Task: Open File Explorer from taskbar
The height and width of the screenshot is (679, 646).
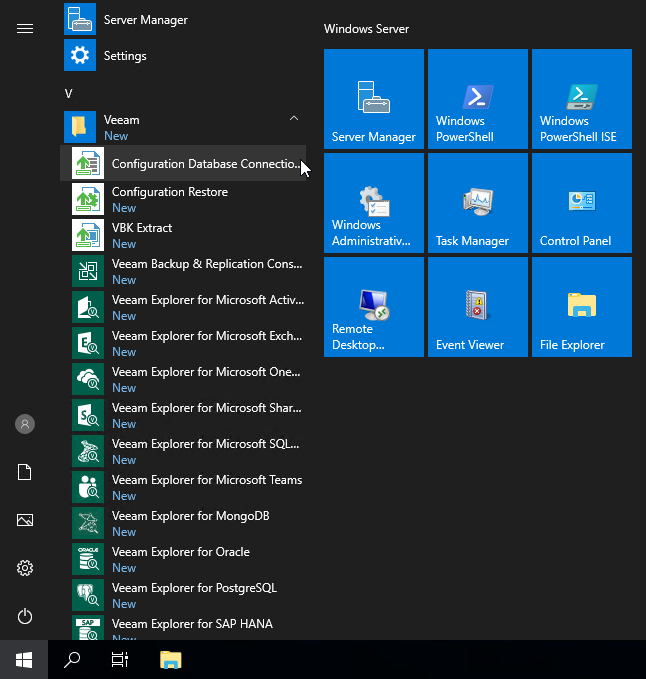Action: tap(171, 660)
